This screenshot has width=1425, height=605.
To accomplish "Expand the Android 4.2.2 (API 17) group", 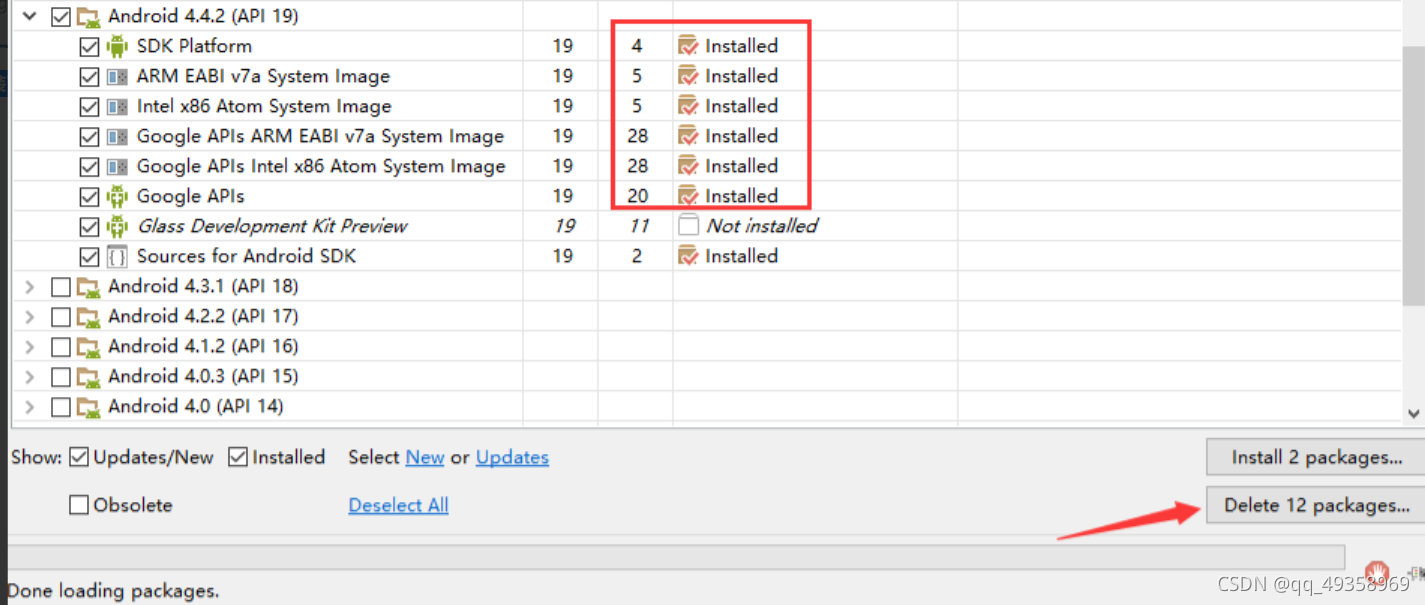I will point(30,316).
